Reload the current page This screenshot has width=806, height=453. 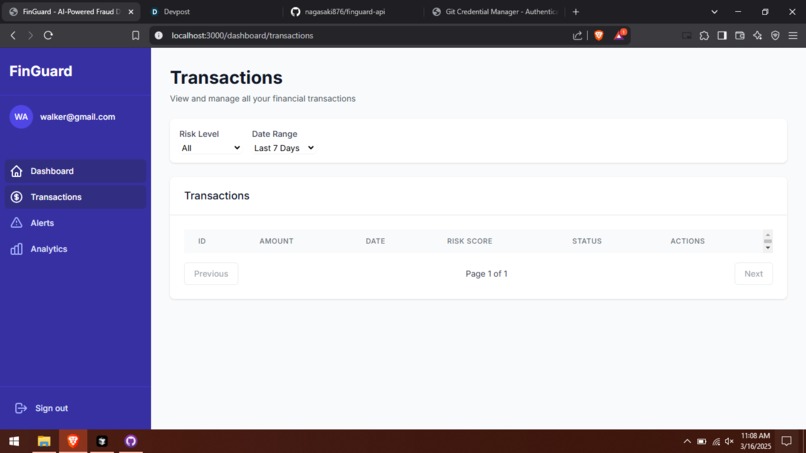pos(48,35)
